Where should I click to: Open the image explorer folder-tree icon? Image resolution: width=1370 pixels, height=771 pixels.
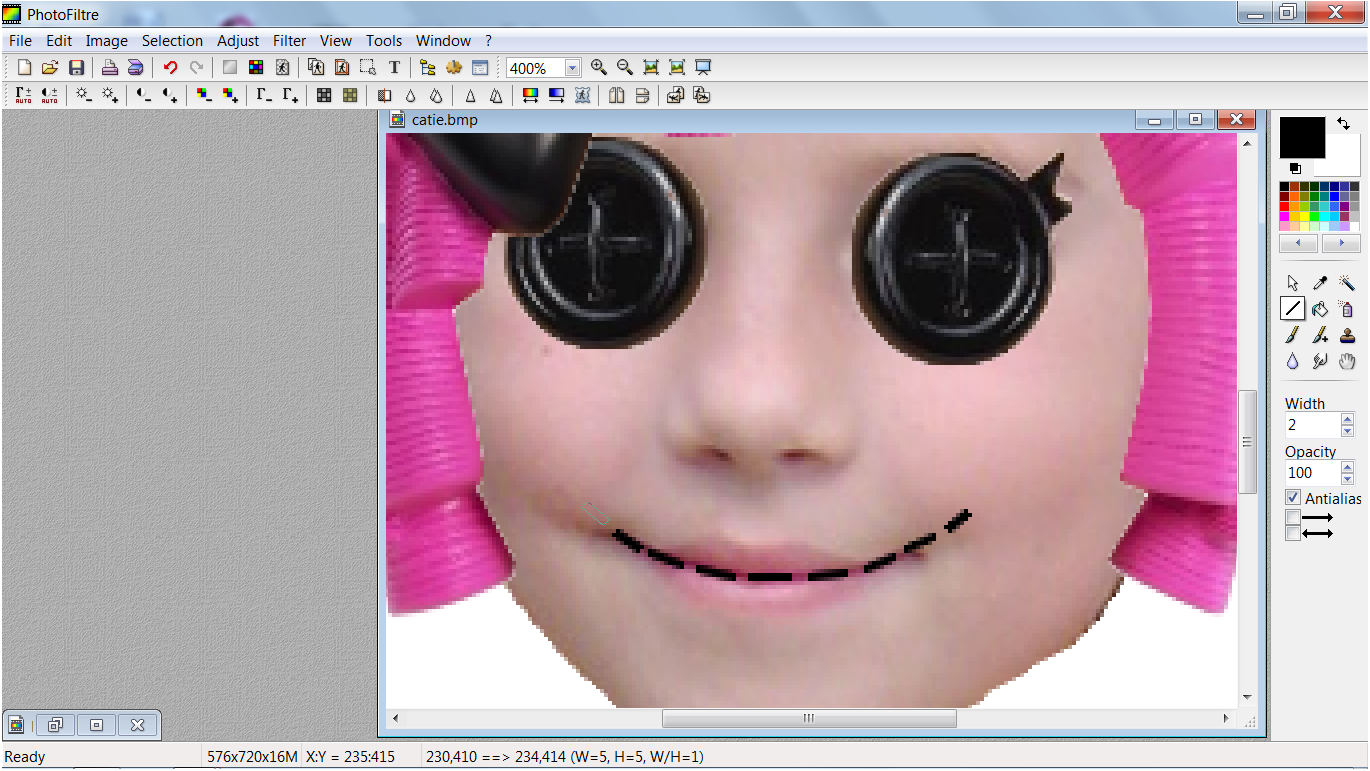(x=428, y=68)
